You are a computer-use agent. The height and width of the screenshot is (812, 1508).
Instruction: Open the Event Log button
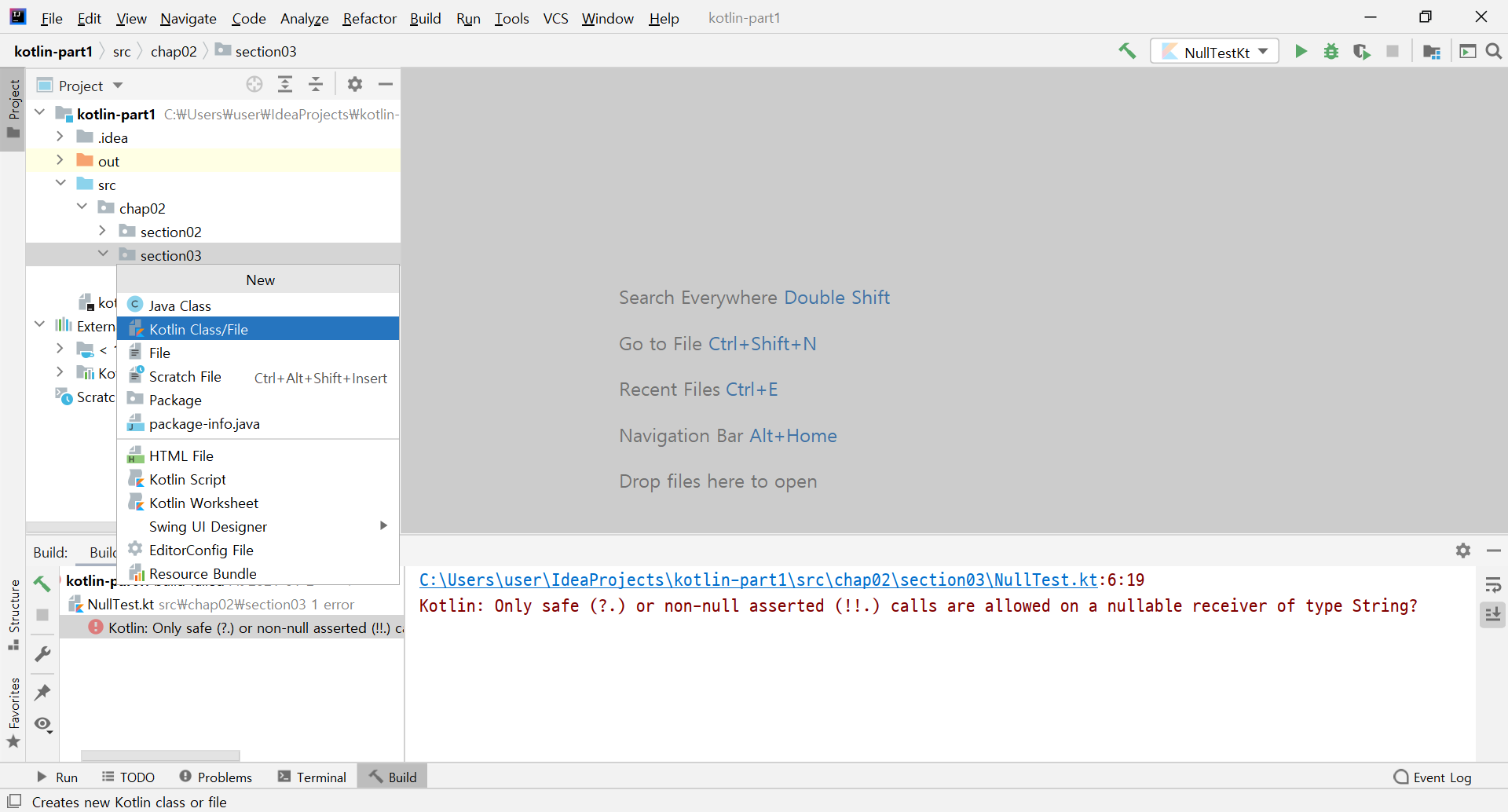1433,777
